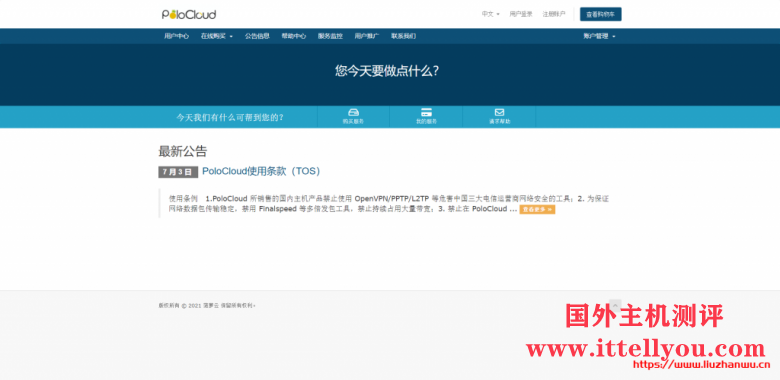This screenshot has width=780, height=380.
Task: Open the 购买服务 server icon tile
Action: pyautogui.click(x=353, y=116)
